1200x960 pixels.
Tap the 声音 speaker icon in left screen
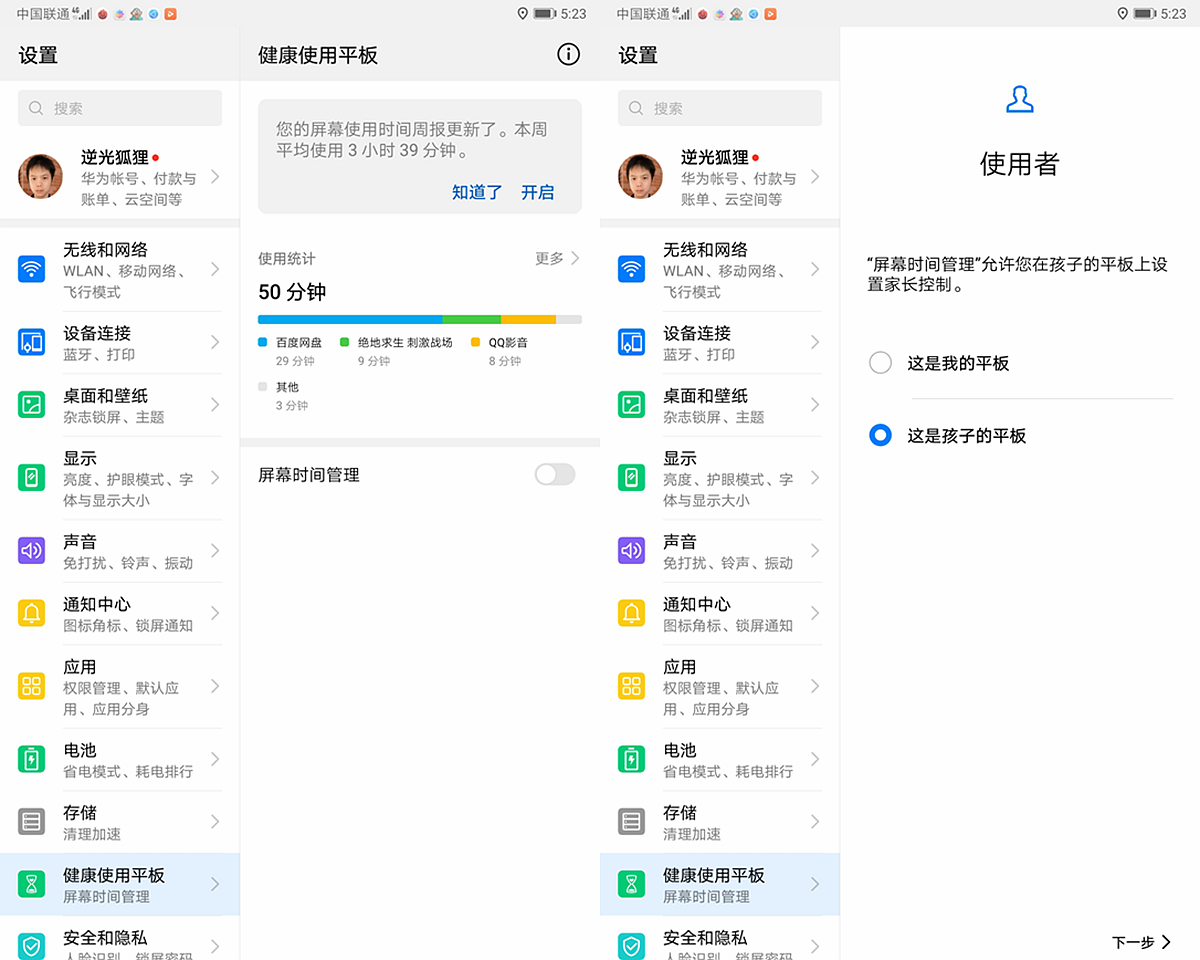31,550
